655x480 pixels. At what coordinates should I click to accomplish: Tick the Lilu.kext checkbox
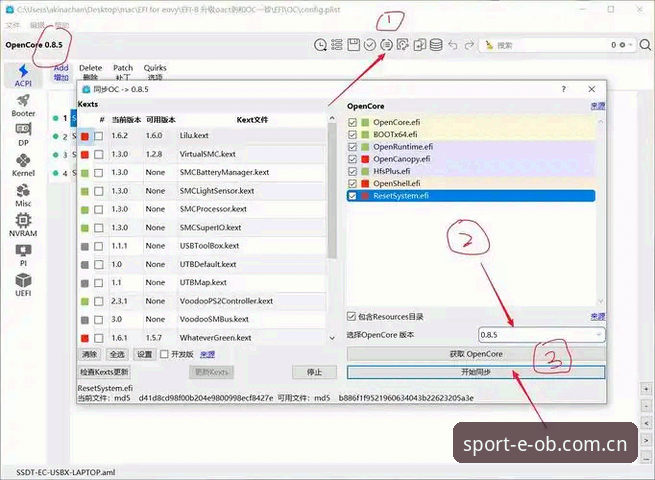99,136
